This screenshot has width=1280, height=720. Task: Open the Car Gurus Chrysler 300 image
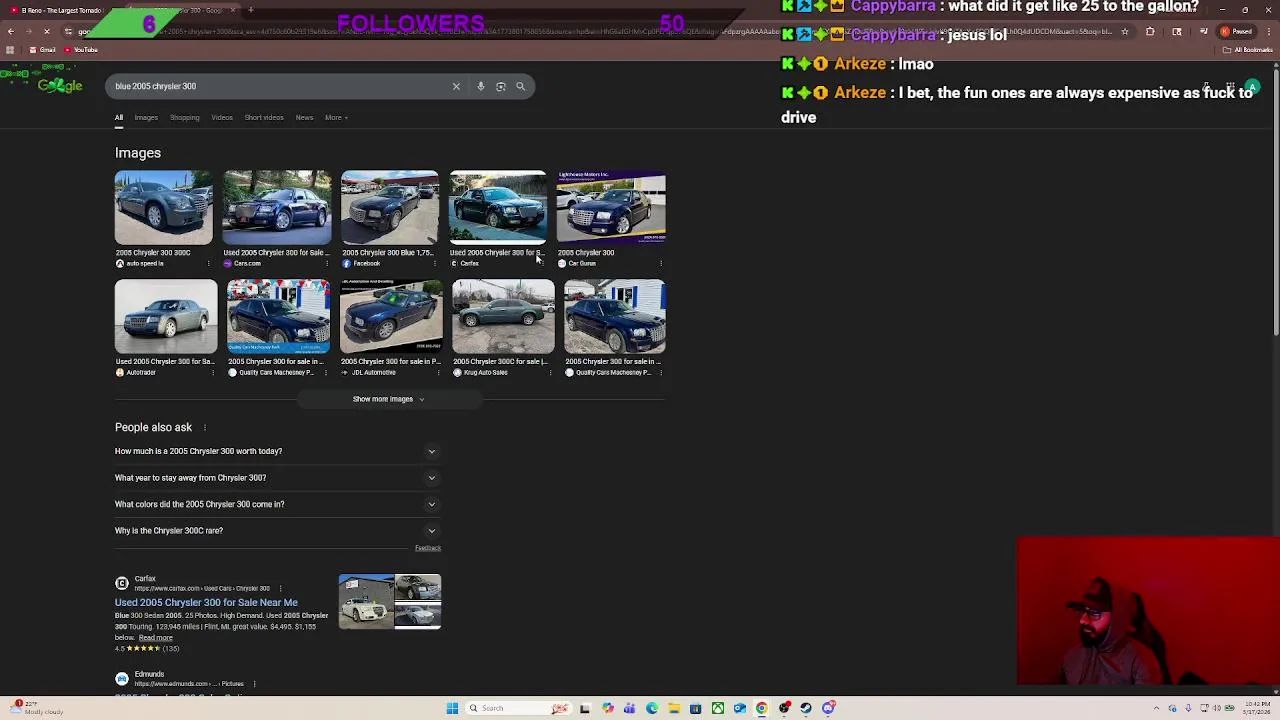point(611,208)
